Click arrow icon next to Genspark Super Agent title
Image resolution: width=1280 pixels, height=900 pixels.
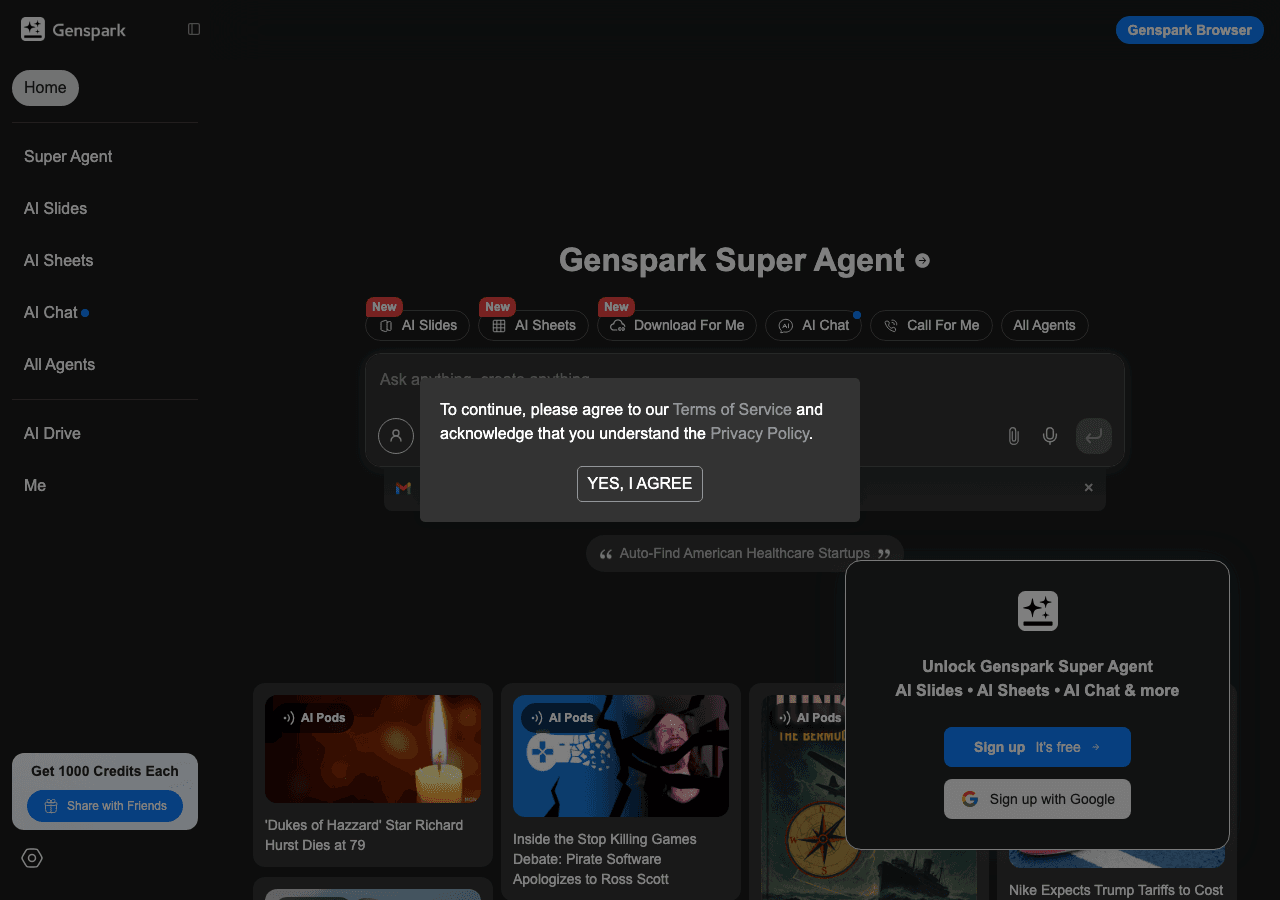(x=923, y=260)
